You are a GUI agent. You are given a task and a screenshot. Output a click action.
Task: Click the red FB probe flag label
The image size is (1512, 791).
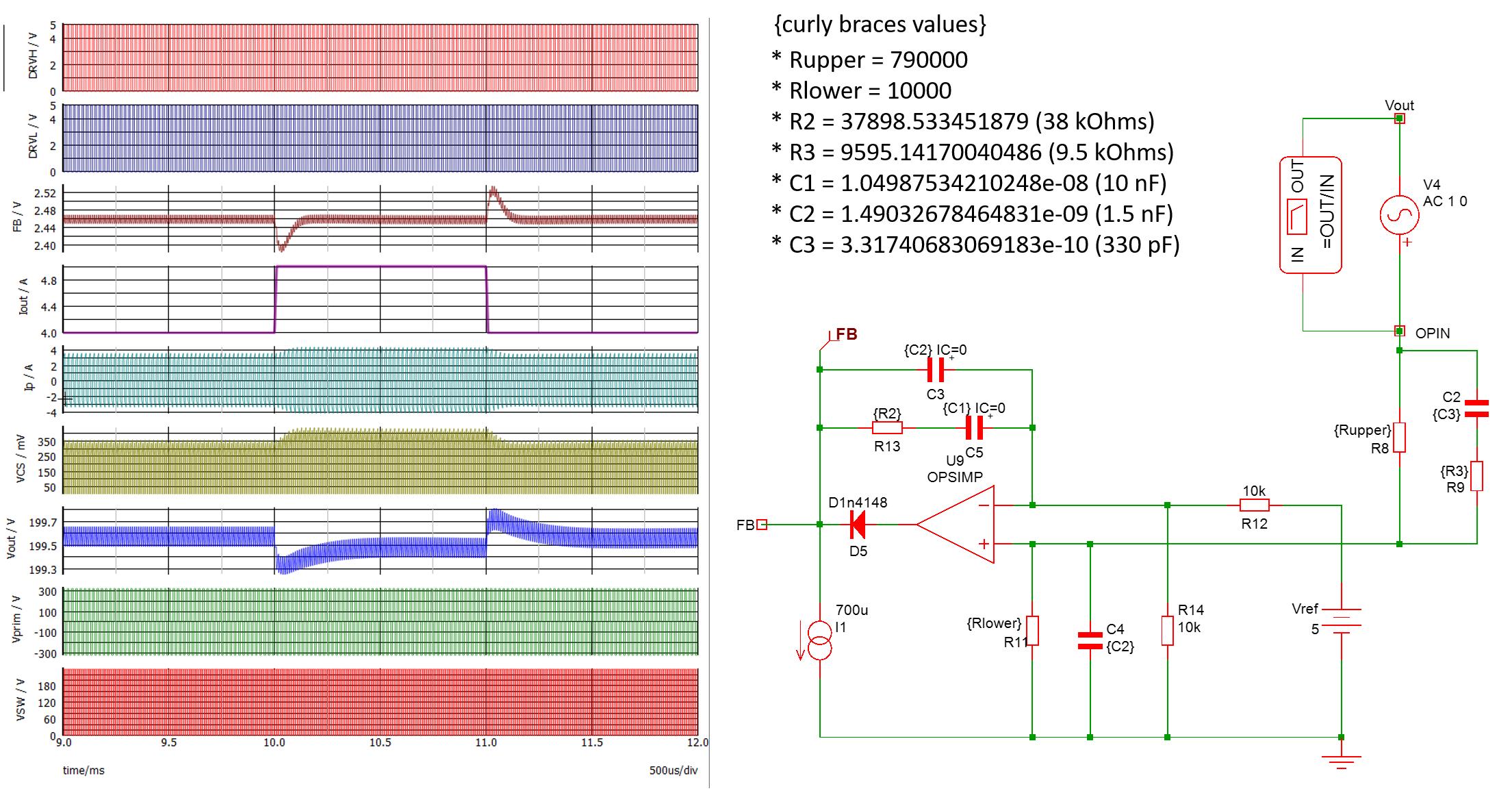click(x=847, y=334)
